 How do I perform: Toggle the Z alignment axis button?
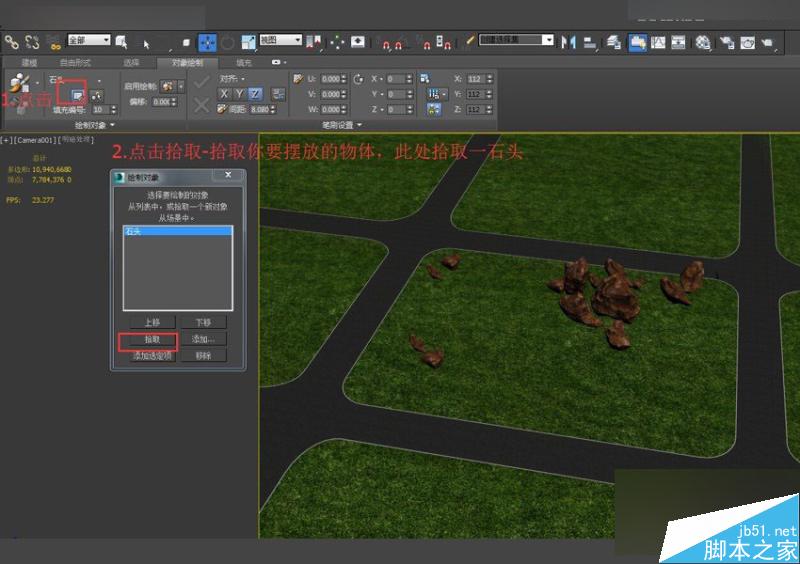[x=255, y=94]
